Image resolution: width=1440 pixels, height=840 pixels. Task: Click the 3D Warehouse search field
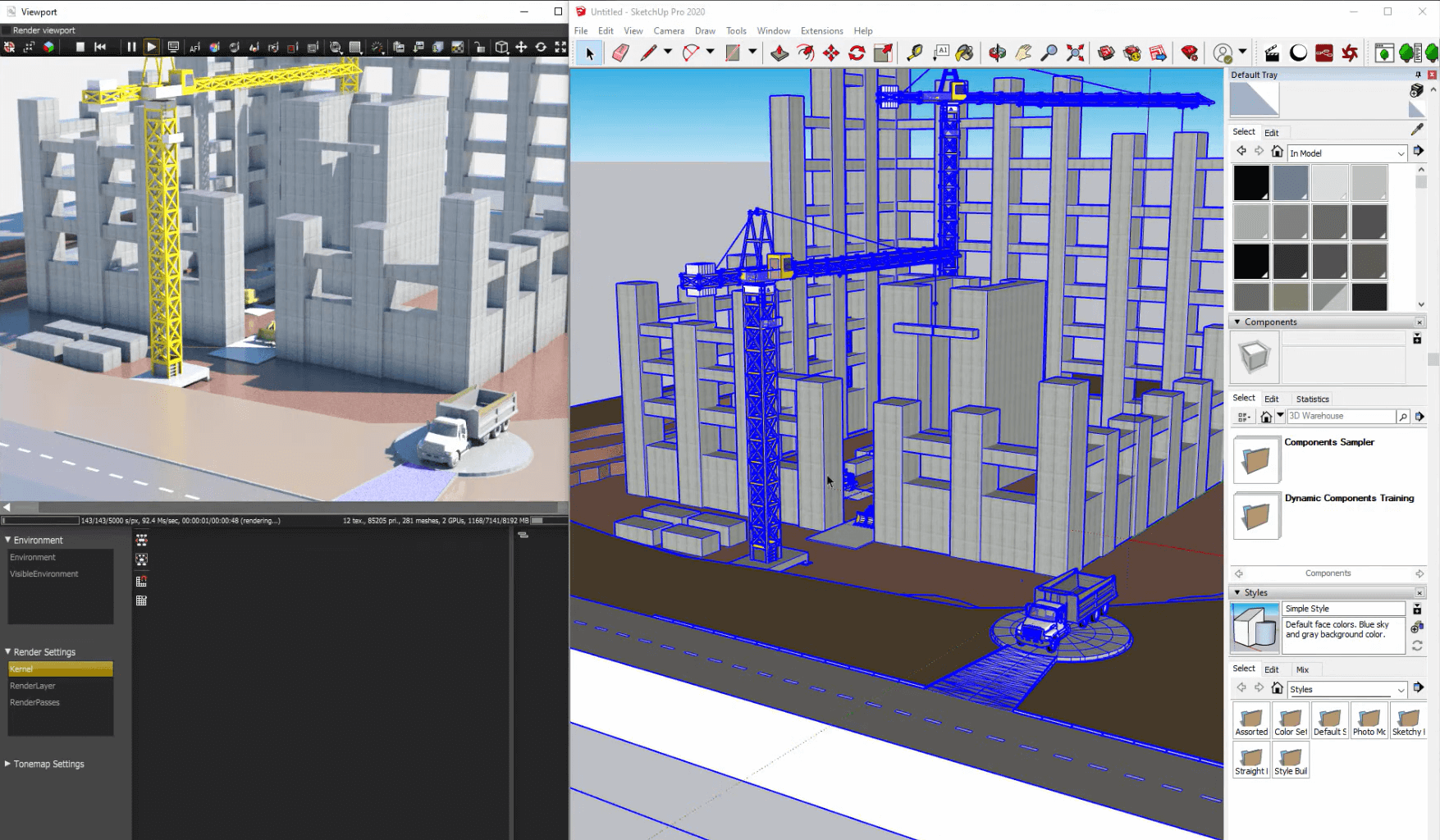1339,416
